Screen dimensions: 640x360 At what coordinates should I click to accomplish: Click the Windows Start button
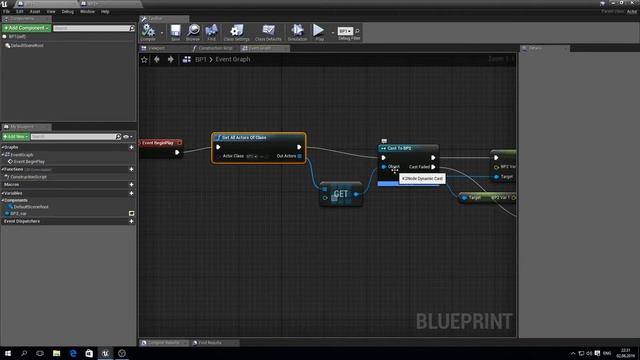pos(8,353)
